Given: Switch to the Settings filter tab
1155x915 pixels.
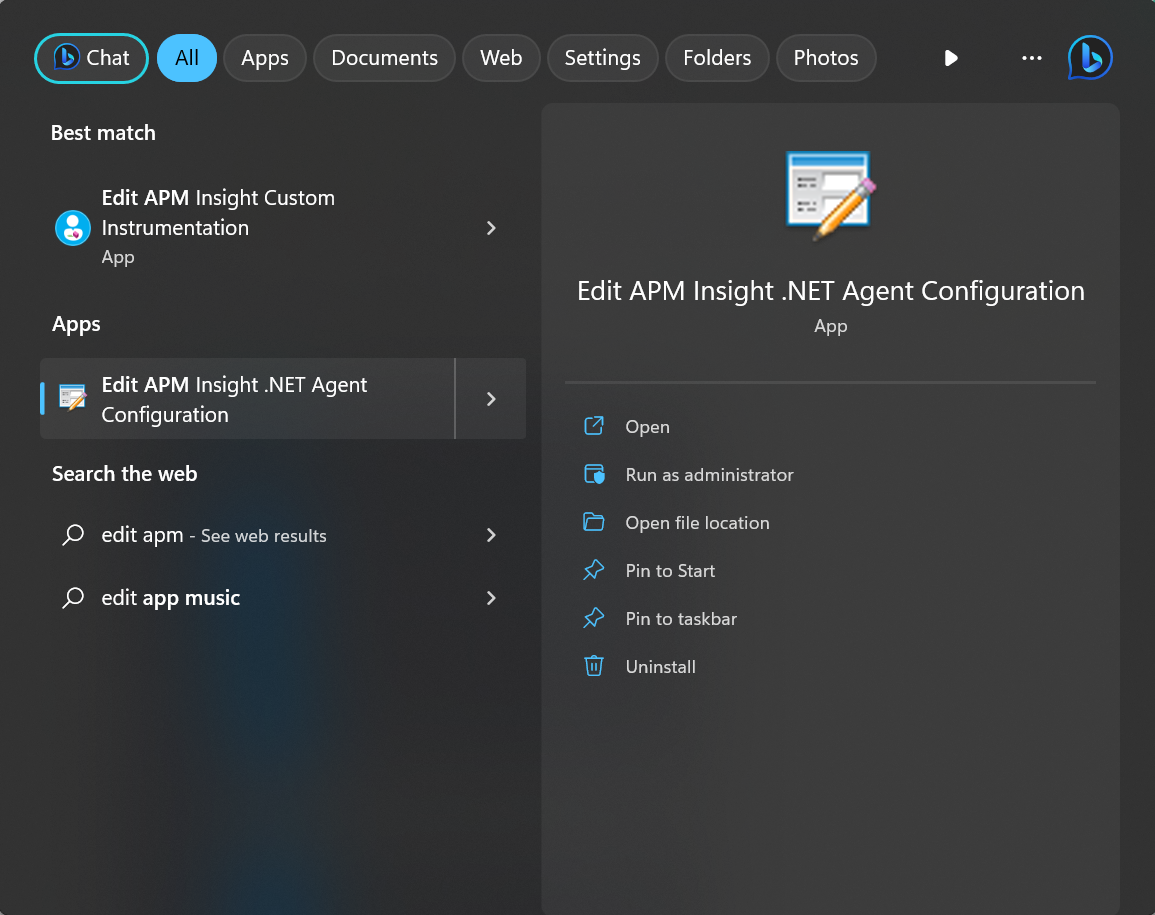Looking at the screenshot, I should pos(602,57).
